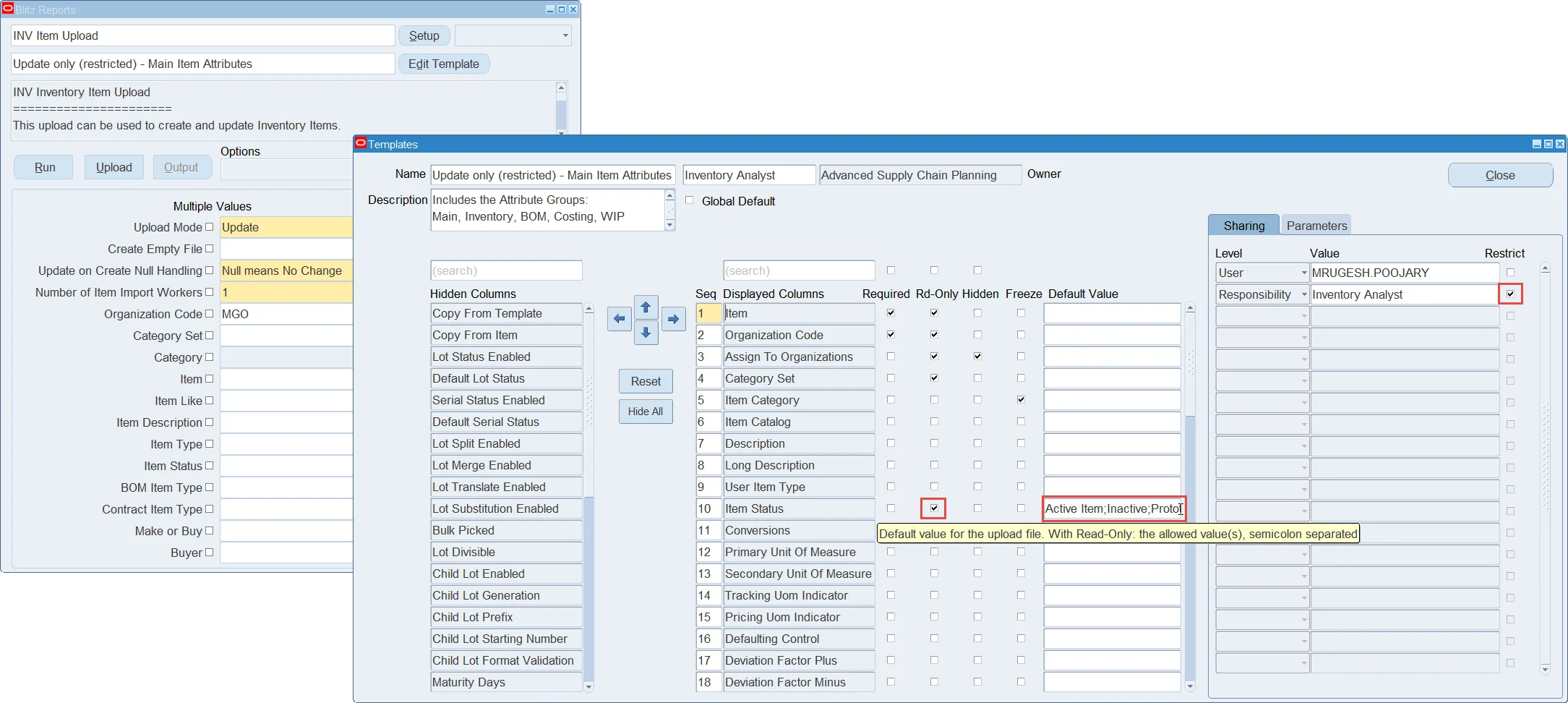
Task: Toggle Restrict checkbox for Responsibility row
Action: click(1510, 294)
